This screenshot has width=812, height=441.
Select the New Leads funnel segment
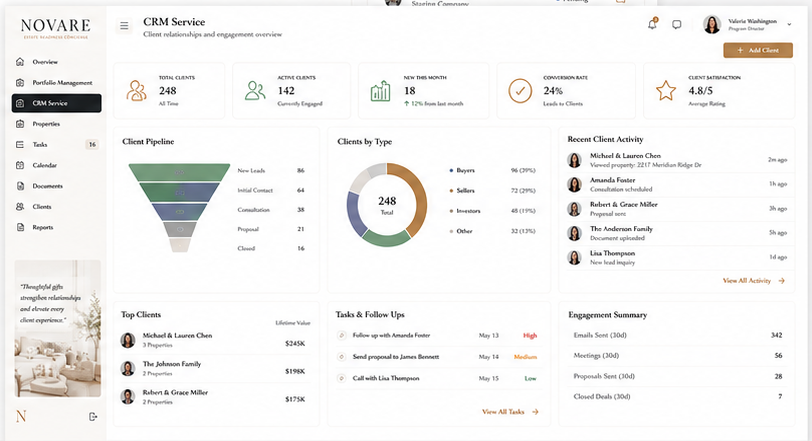point(179,172)
